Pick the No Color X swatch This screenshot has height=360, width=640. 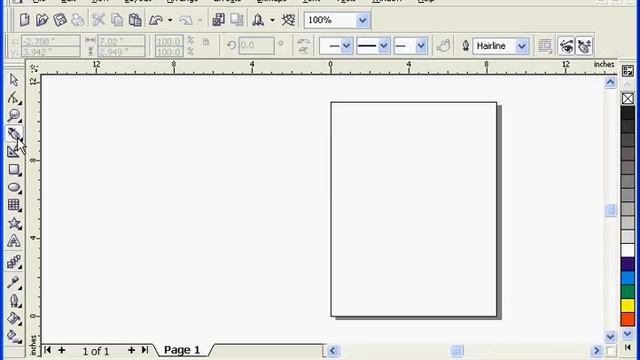pyautogui.click(x=628, y=98)
